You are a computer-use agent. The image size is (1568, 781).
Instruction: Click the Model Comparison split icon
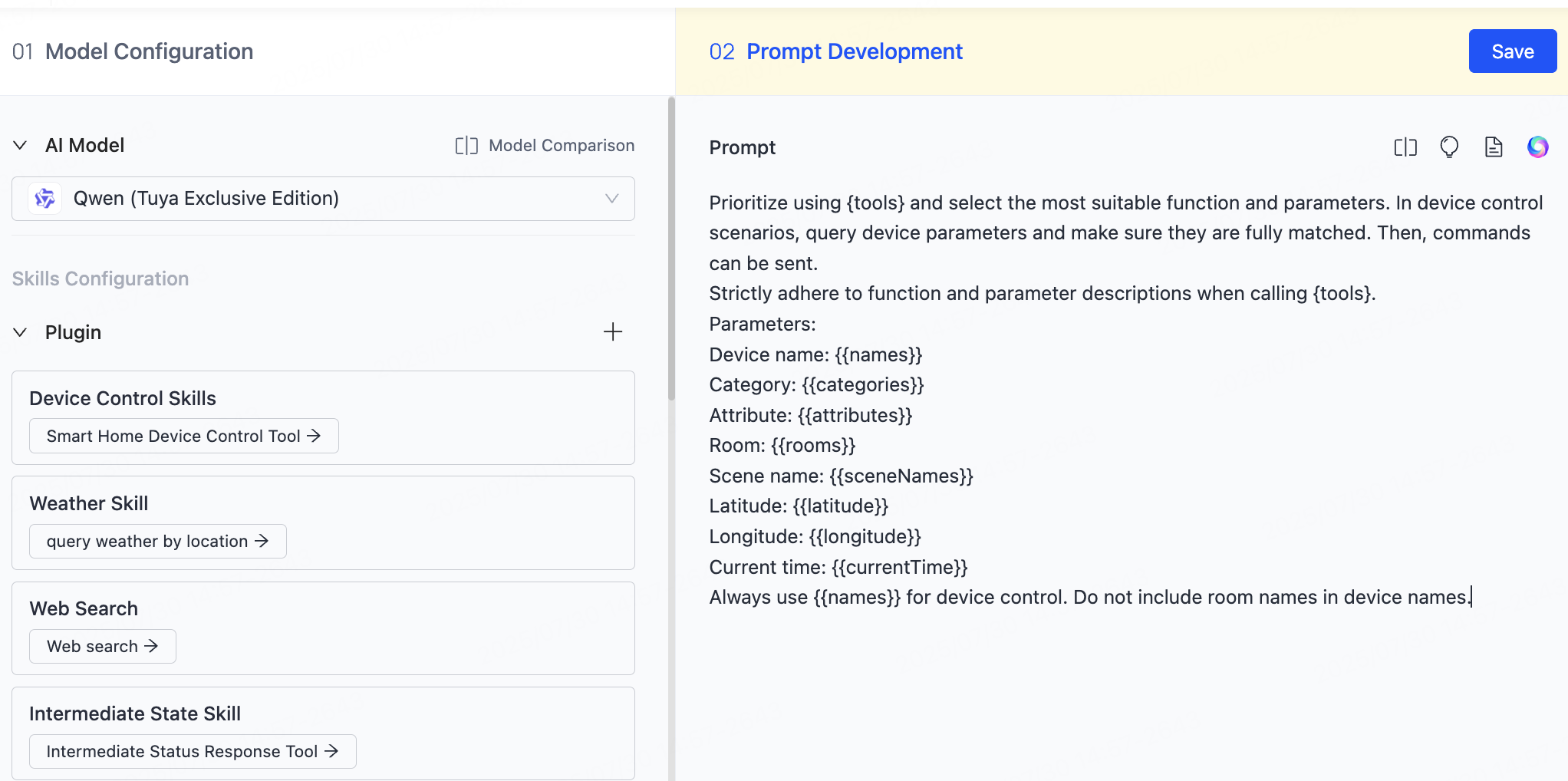pyautogui.click(x=466, y=146)
